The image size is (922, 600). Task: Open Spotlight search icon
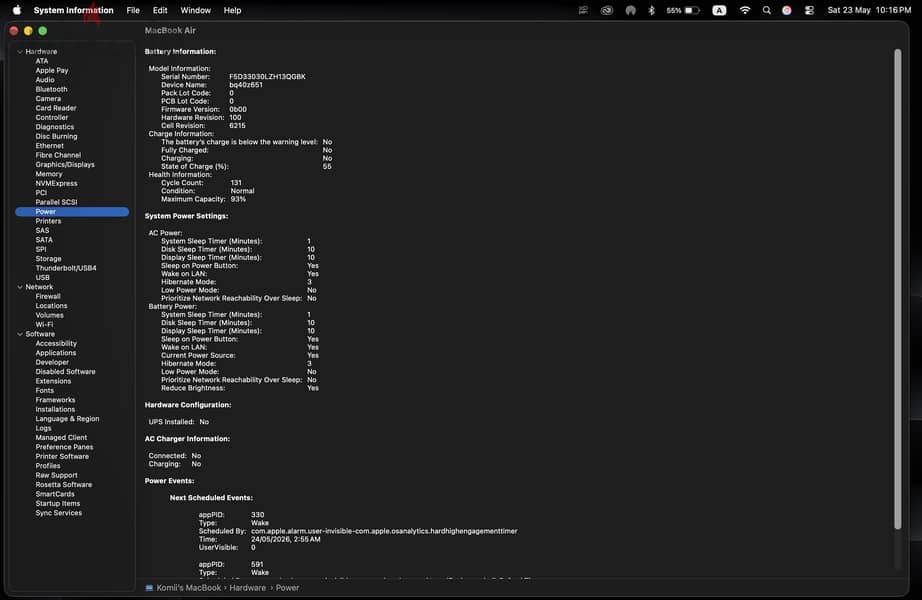(767, 10)
